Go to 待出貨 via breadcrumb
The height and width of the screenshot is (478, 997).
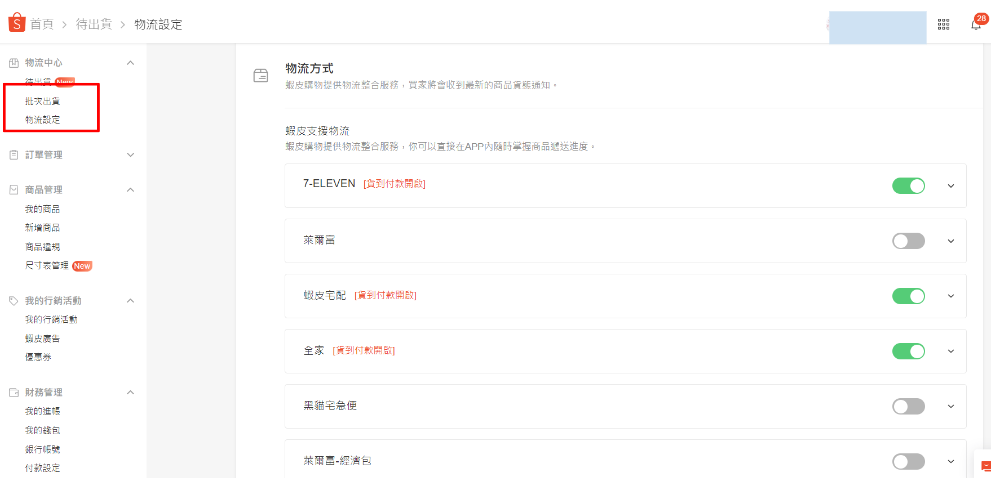95,25
